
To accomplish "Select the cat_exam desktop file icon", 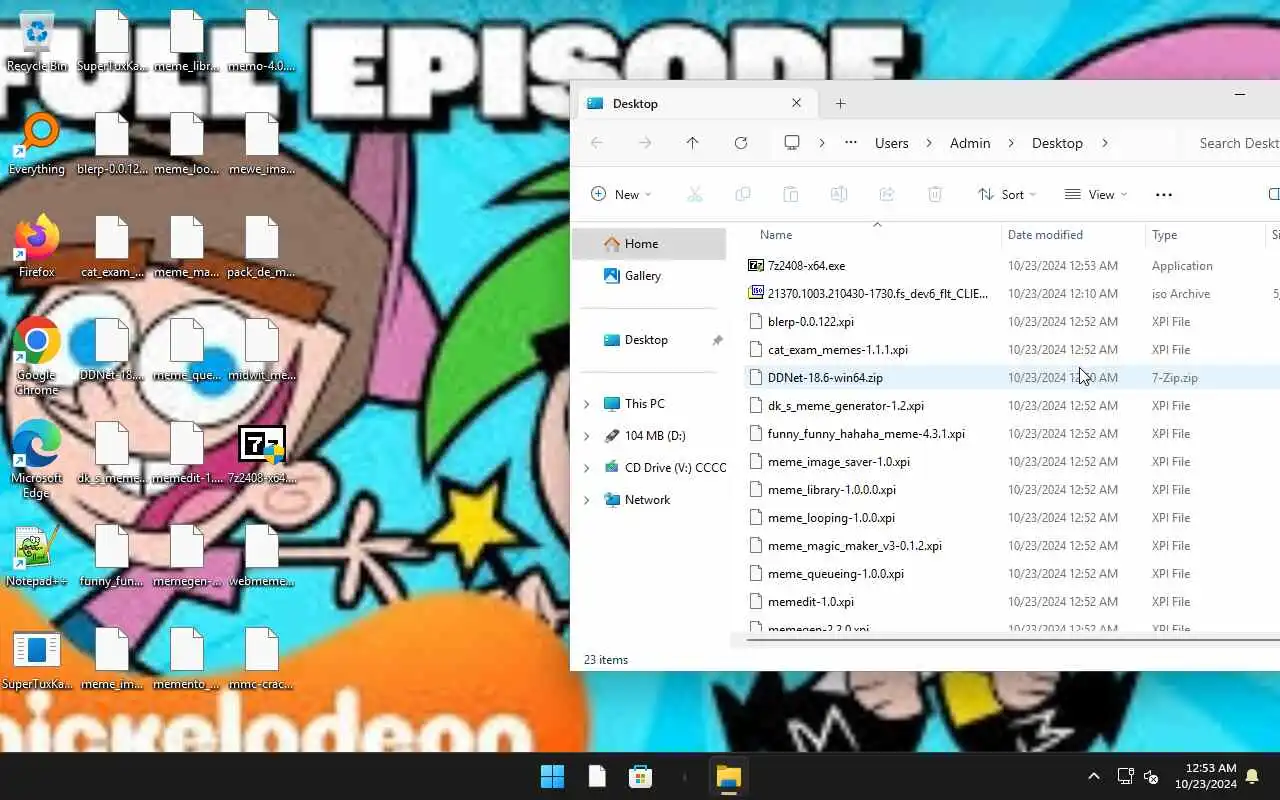I will pos(112,247).
